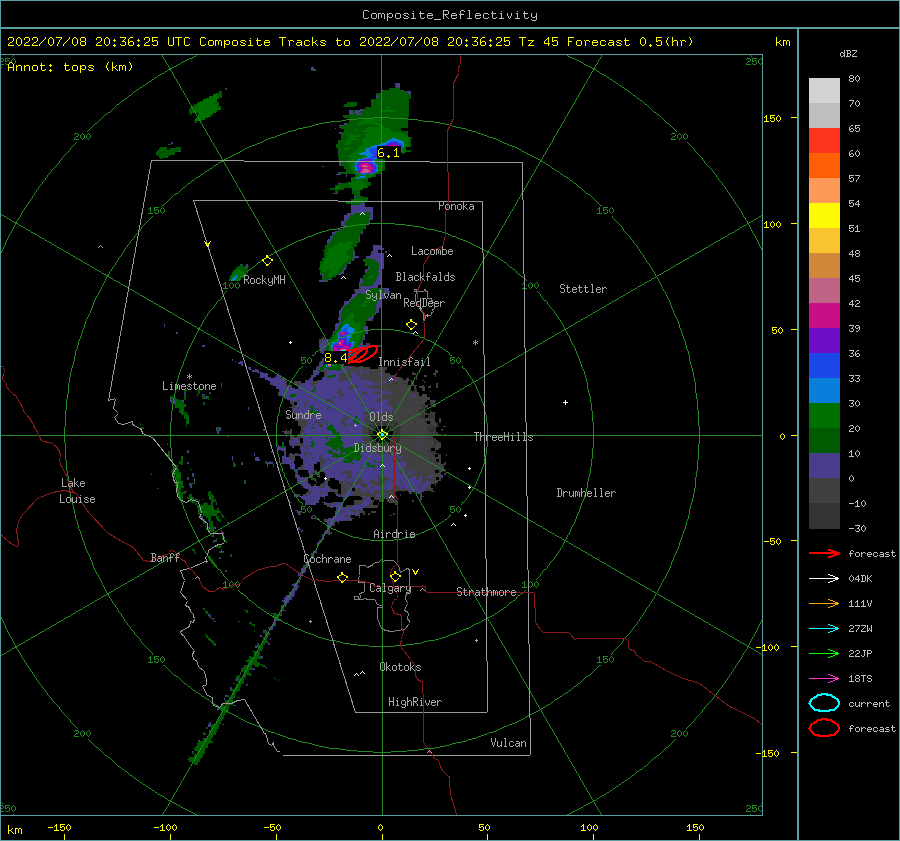Select the indigo 0-10 dBZ swatch
The width and height of the screenshot is (900, 841).
click(x=824, y=466)
